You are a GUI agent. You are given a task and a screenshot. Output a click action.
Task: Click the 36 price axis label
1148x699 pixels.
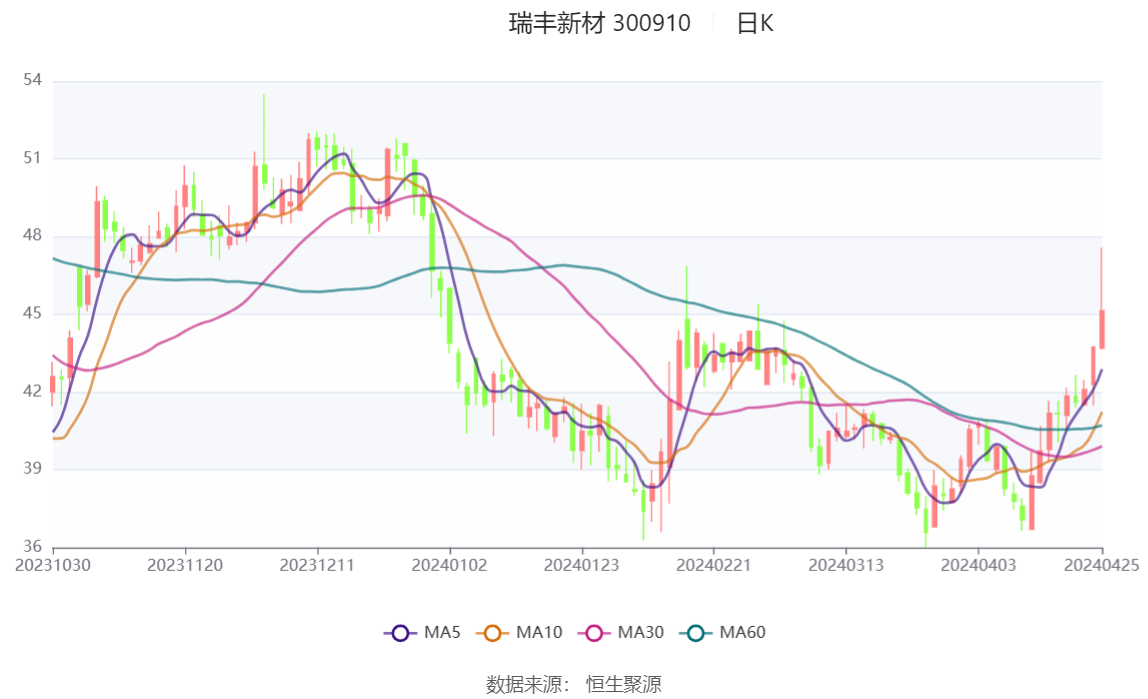[32, 546]
